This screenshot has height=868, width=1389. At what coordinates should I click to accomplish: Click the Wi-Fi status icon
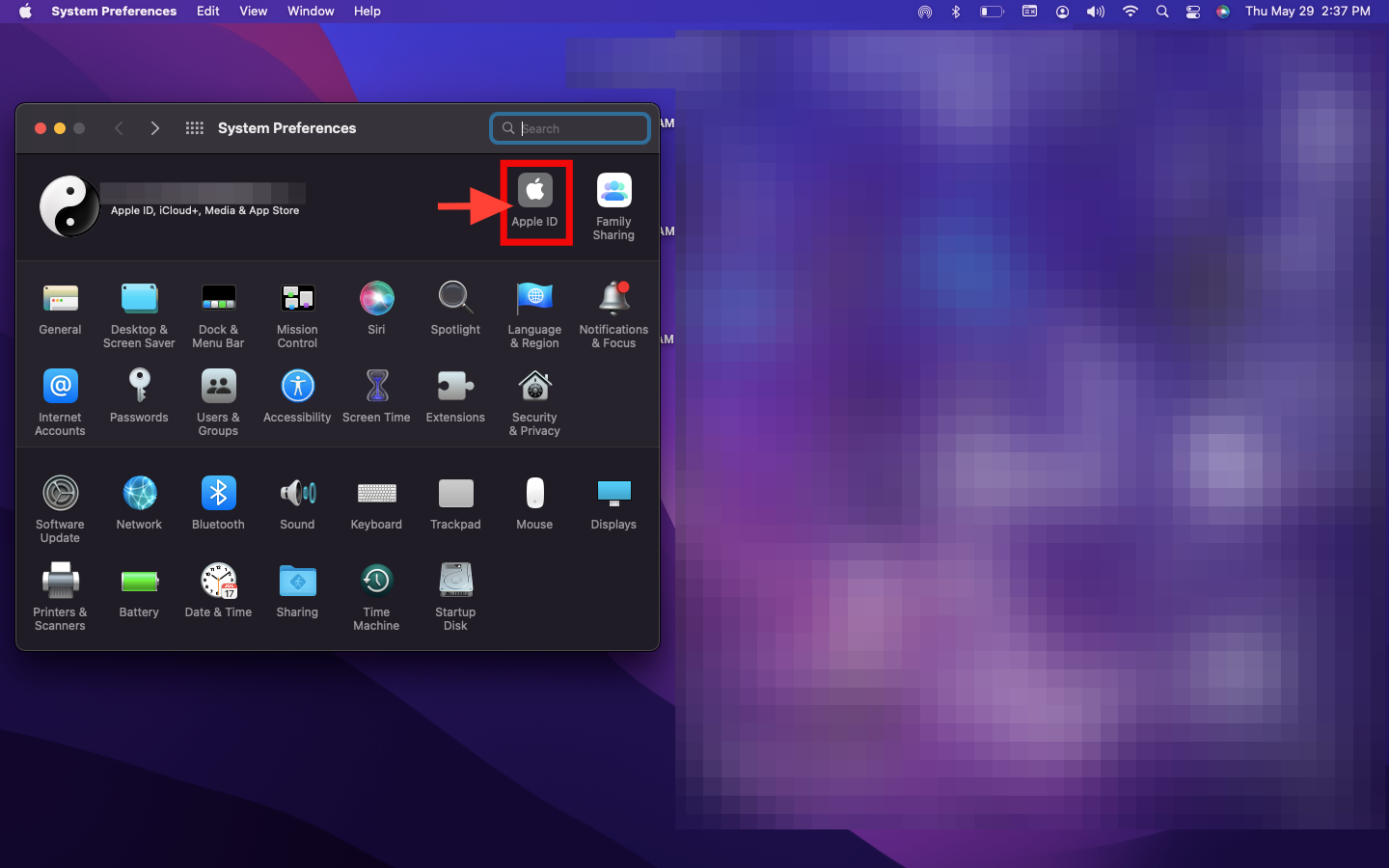[x=1130, y=12]
